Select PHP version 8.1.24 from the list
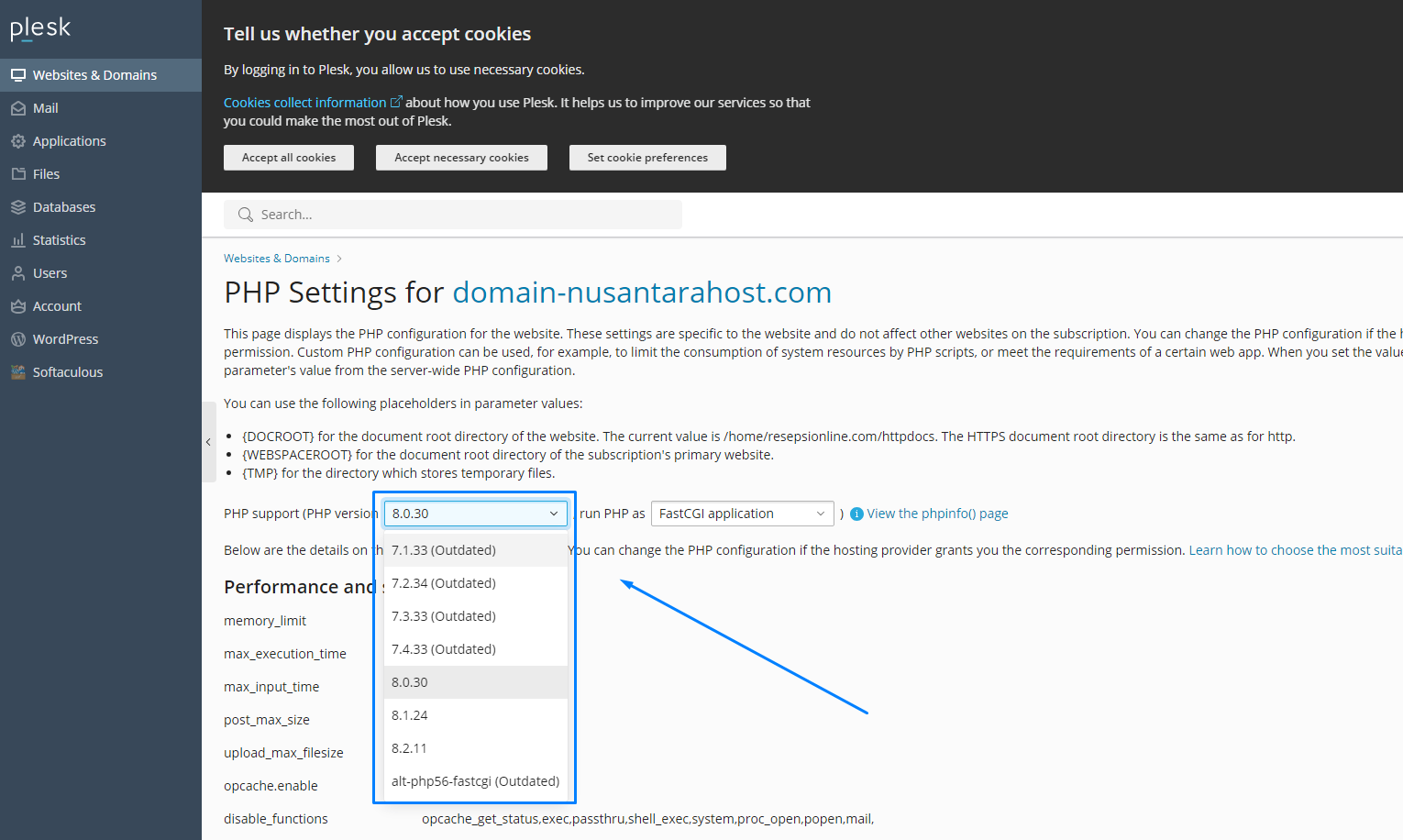Screen dimensions: 1403x840 click(x=410, y=714)
